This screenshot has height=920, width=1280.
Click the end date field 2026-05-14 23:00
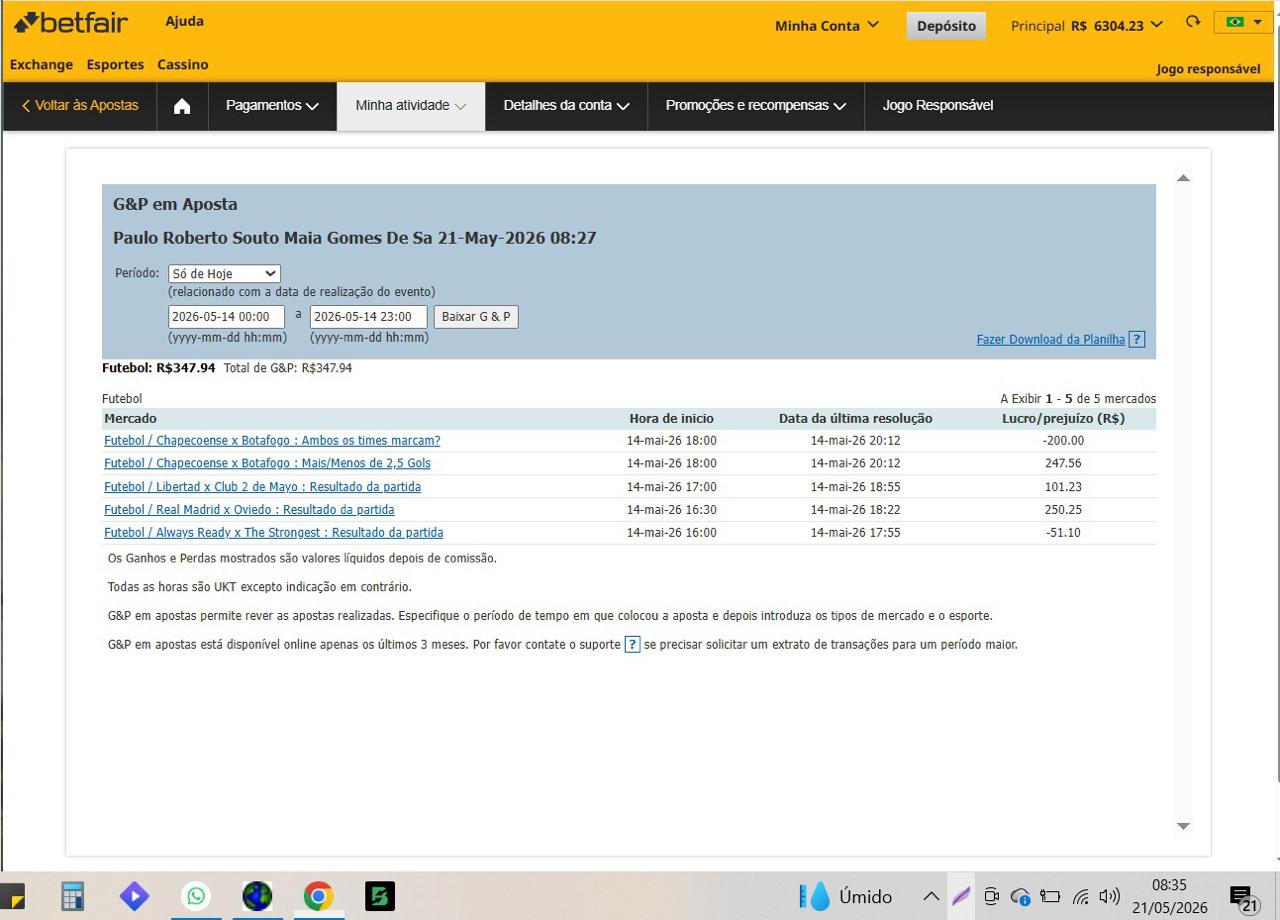pos(369,317)
